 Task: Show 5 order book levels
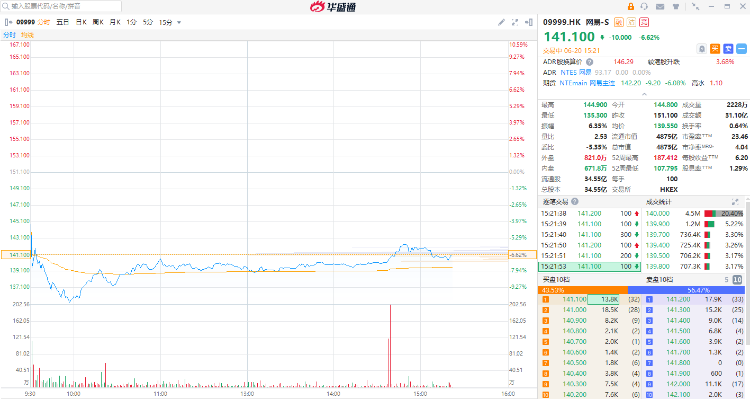coord(726,279)
